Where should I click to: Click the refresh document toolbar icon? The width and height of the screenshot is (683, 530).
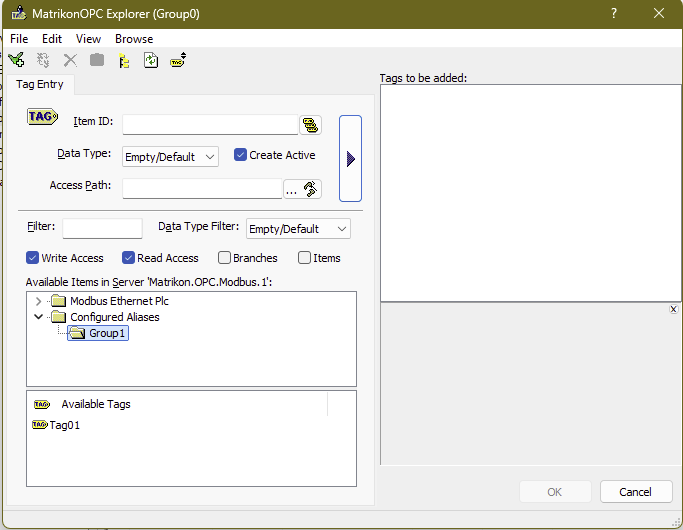click(x=151, y=60)
